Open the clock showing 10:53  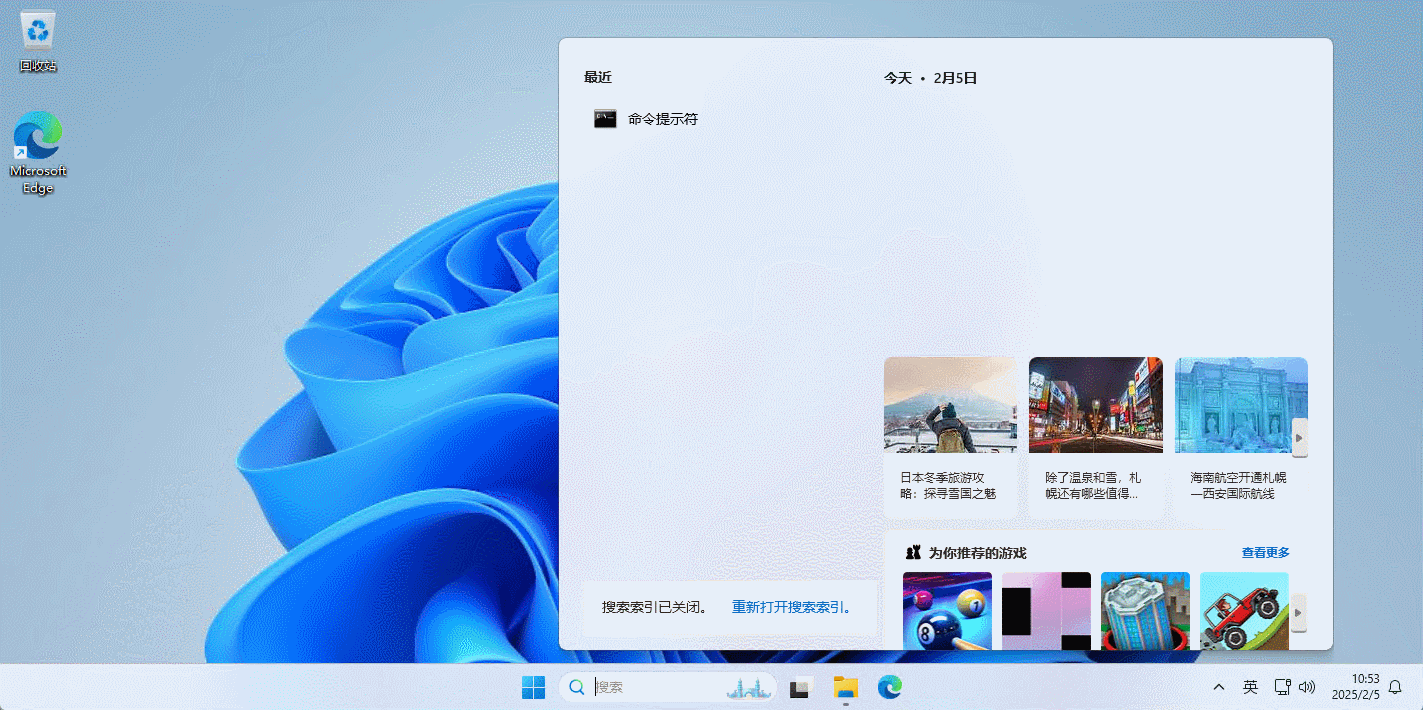(x=1355, y=686)
